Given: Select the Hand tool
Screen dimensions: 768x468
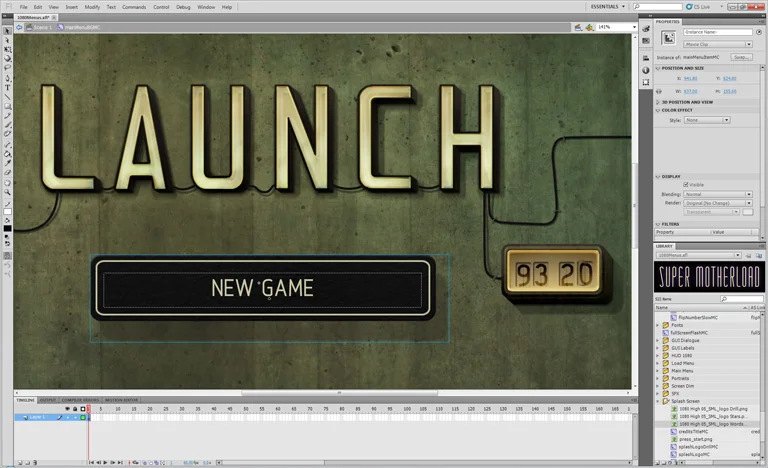Looking at the screenshot, I should tap(7, 183).
